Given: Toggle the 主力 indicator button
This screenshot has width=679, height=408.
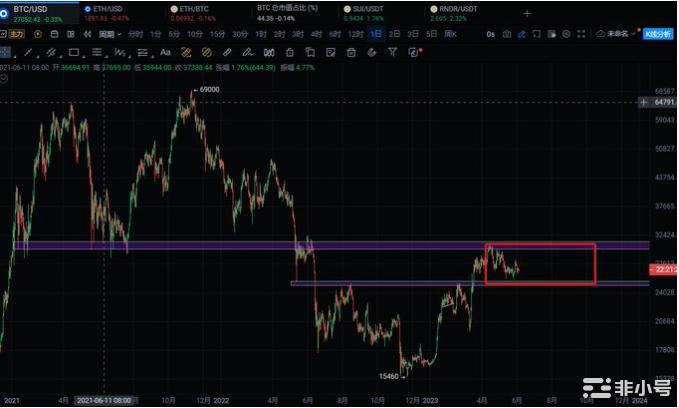Looking at the screenshot, I should pos(16,34).
